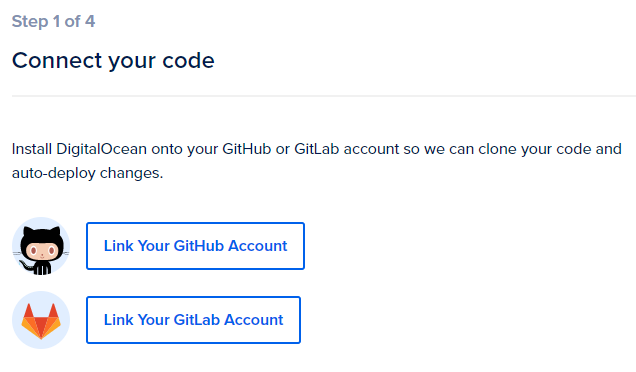The width and height of the screenshot is (636, 372).
Task: Click the word GitLab in the description text
Action: click(317, 149)
